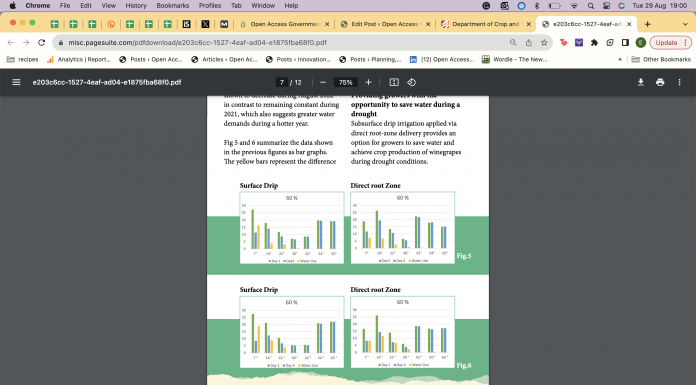The width and height of the screenshot is (696, 385).
Task: Open the Analytics | Report bookmark
Action: [x=79, y=60]
